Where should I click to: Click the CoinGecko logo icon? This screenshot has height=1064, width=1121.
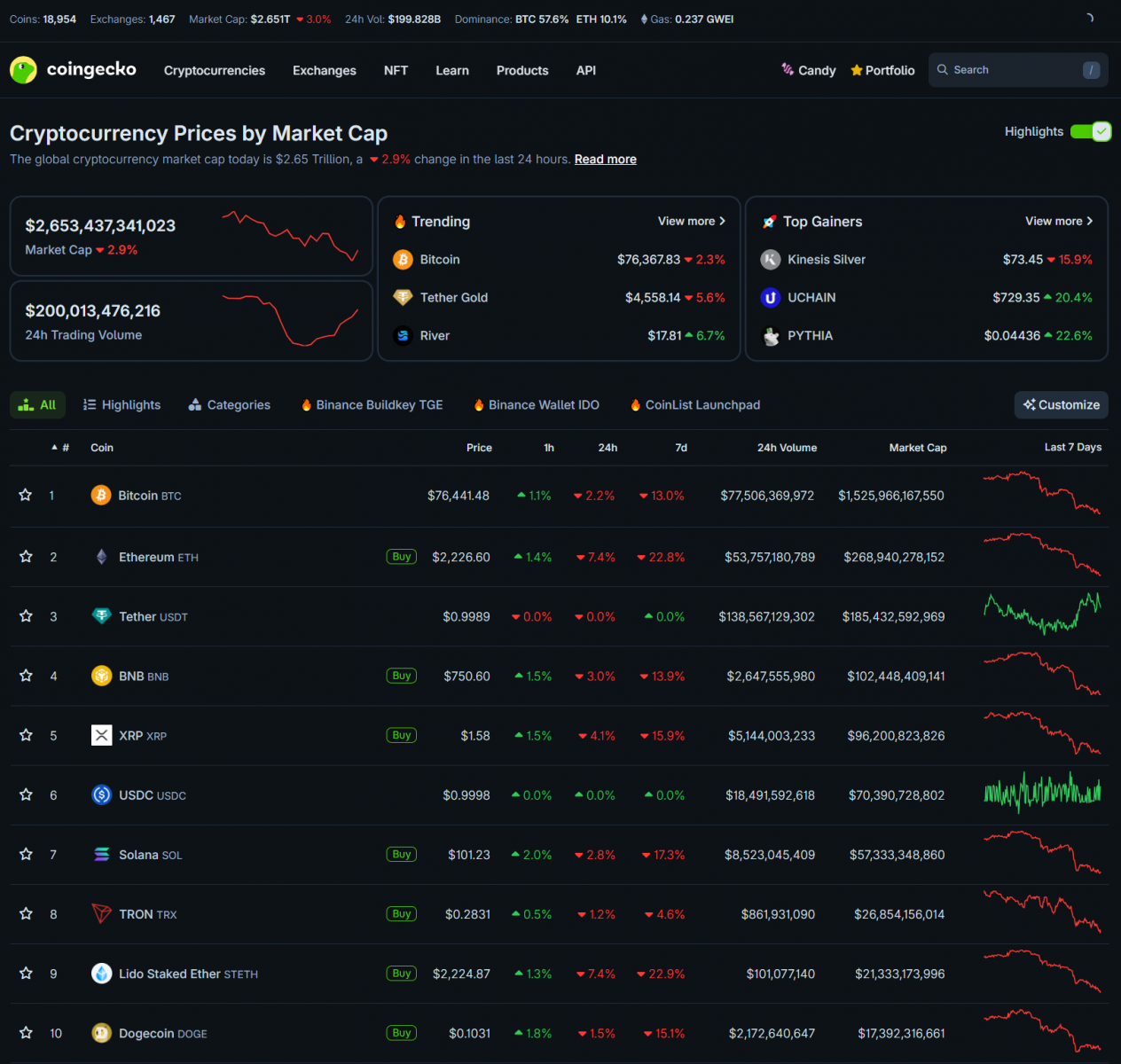coord(23,70)
